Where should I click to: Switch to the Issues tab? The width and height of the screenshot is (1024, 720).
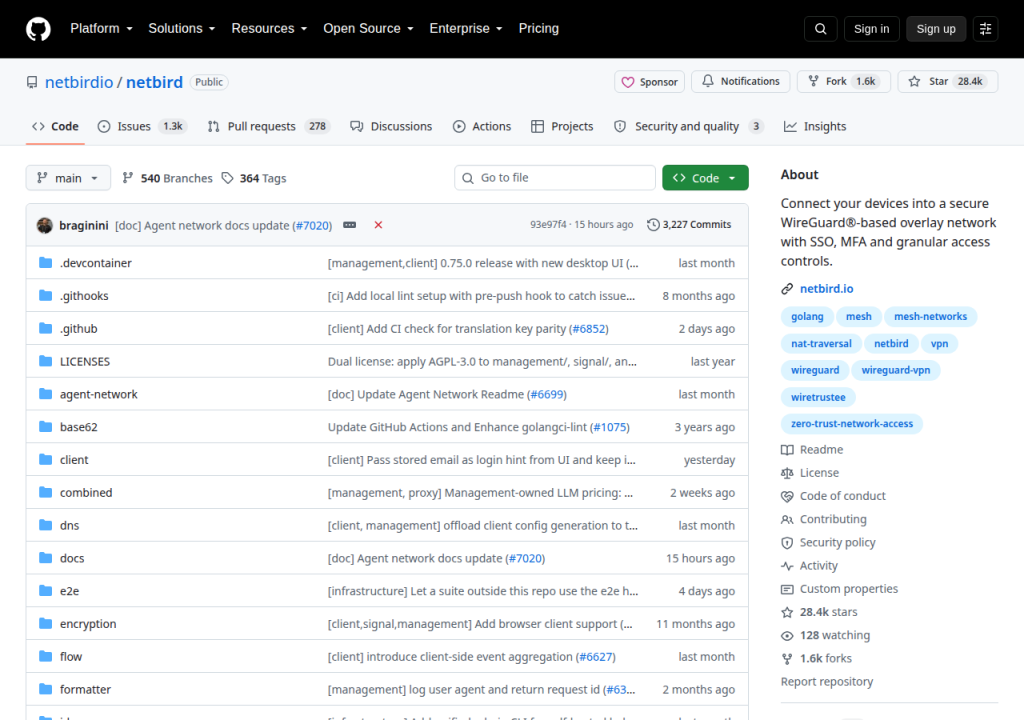(x=142, y=126)
